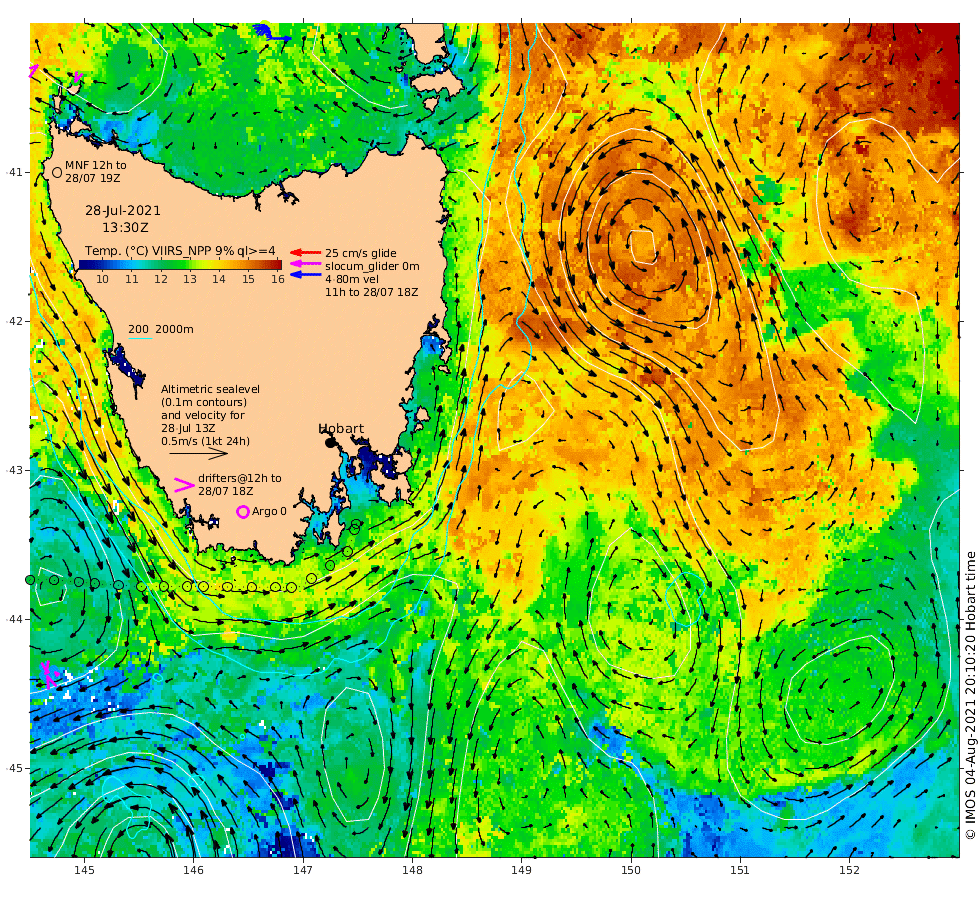
Task: Click the innermost white contour of warm eddy
Action: 643,247
